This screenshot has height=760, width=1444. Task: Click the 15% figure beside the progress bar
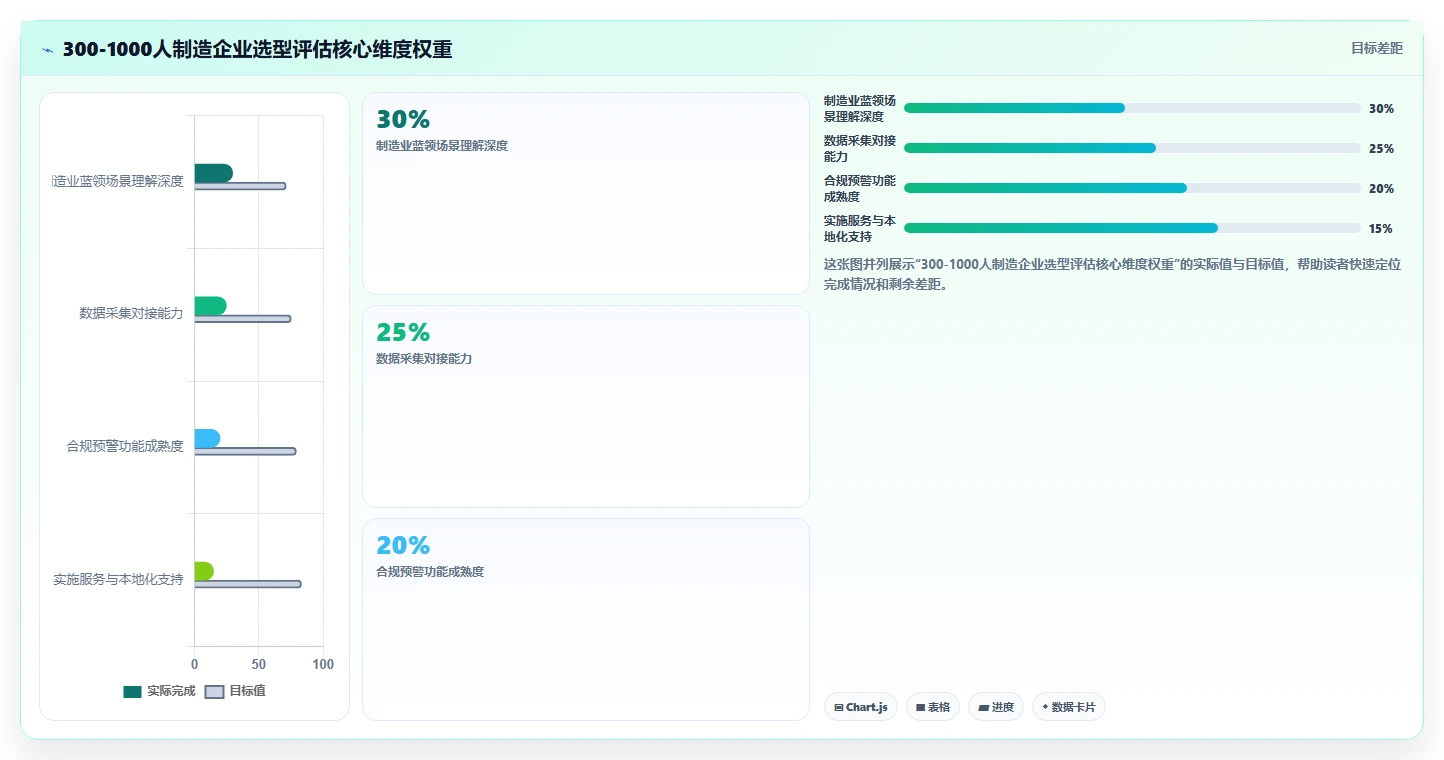[x=1381, y=228]
